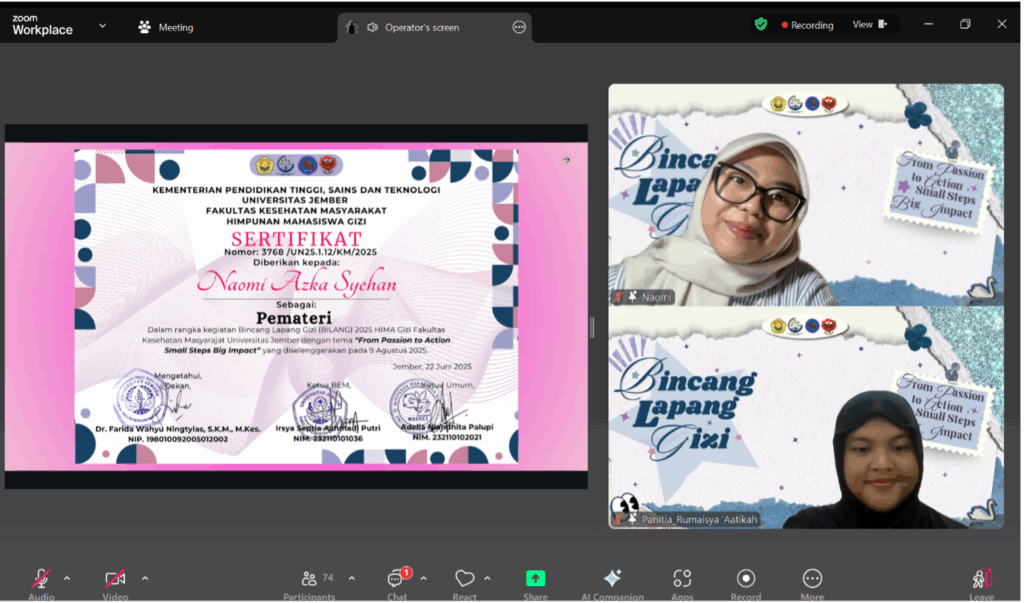Unmute the microphone Audio button
Screen dimensions: 1024x603
coord(41,579)
